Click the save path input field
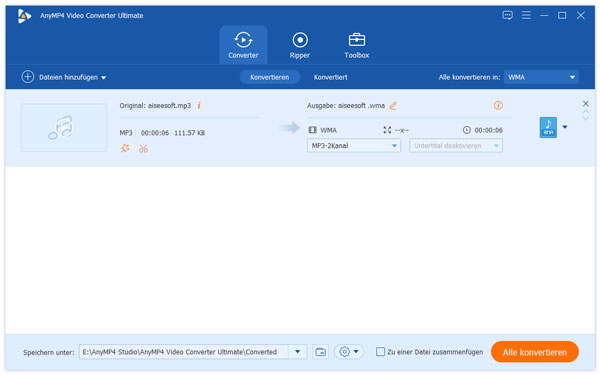Screen dimensions: 600x375 tap(184, 352)
